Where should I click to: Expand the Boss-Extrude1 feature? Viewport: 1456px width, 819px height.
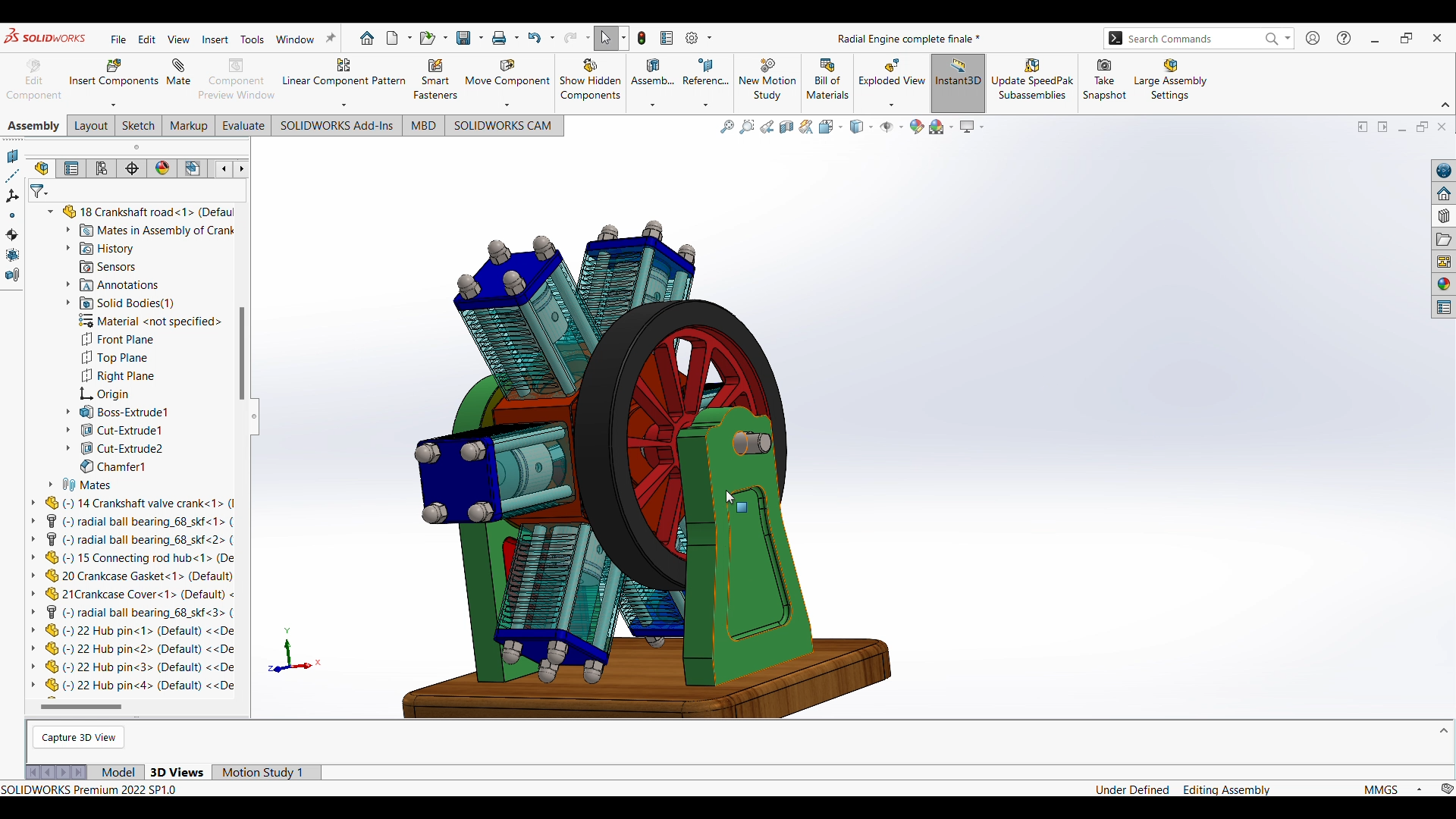tap(68, 413)
